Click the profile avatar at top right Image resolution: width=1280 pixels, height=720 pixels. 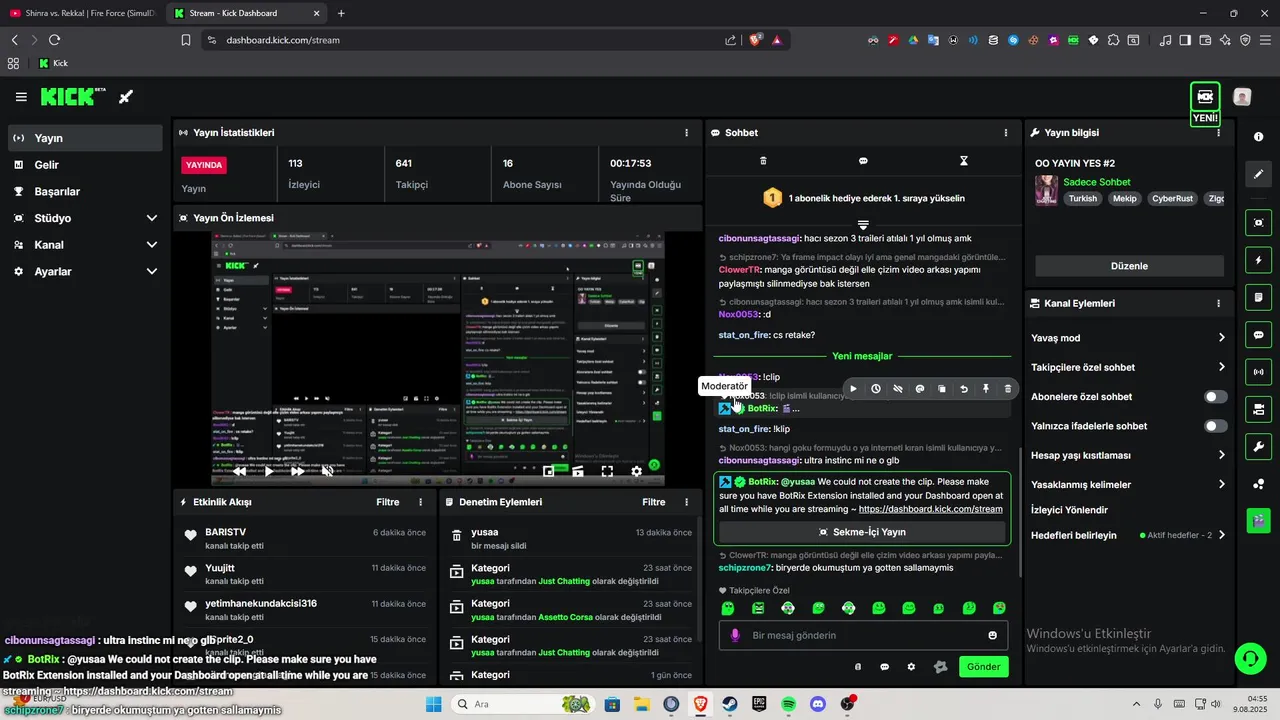point(1242,97)
